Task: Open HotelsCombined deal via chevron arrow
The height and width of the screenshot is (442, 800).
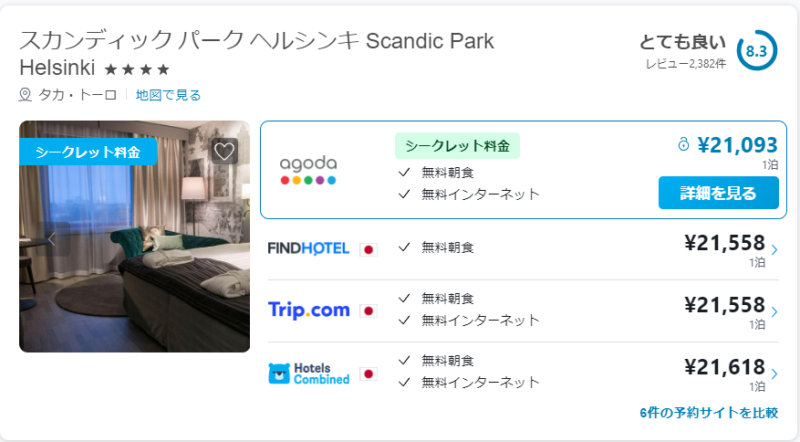Action: click(774, 374)
